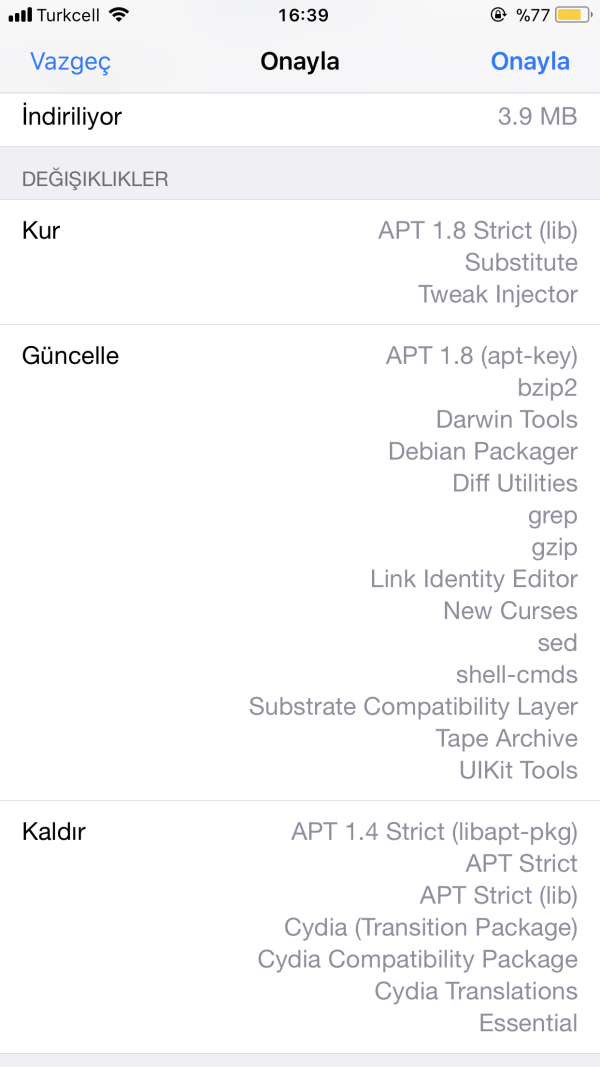Select the Cydia Translations entry
The height and width of the screenshot is (1067, 600).
[x=476, y=991]
